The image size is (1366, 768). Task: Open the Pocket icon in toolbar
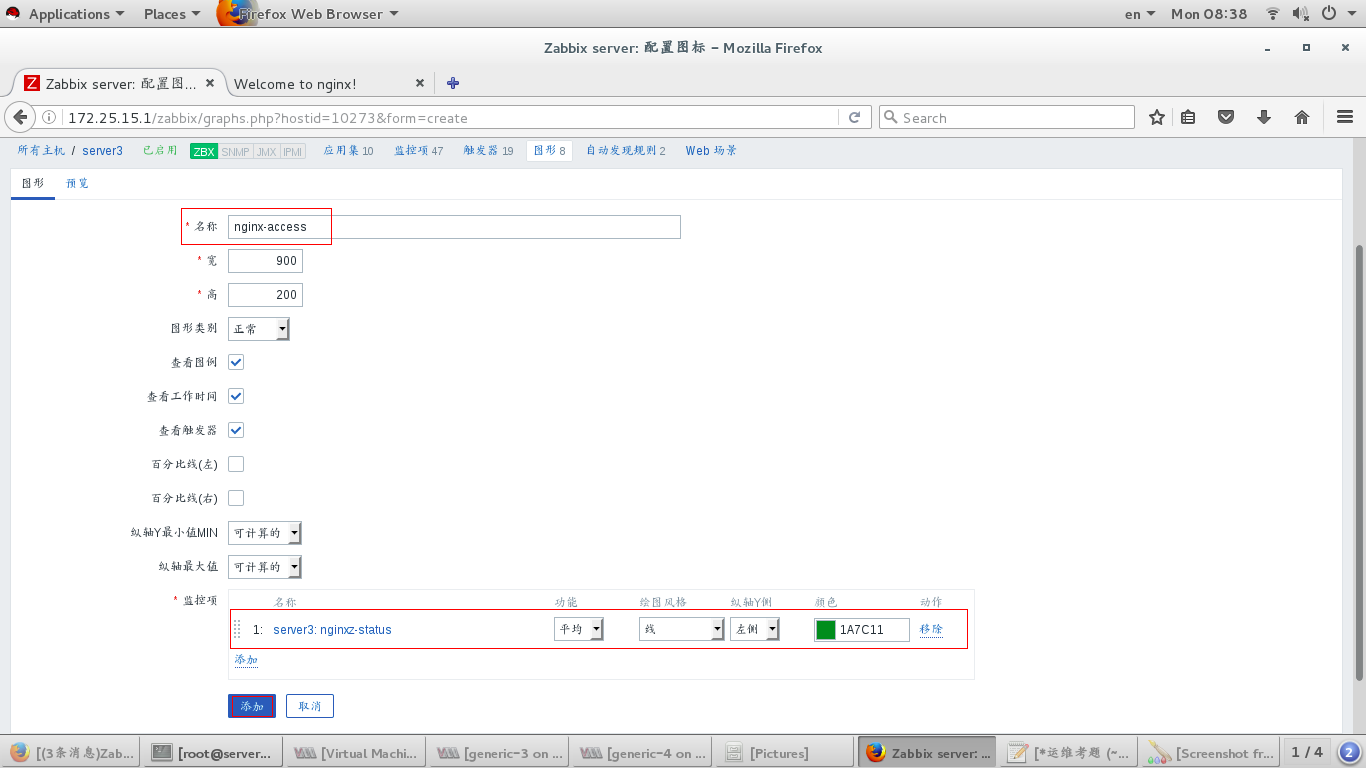coord(1225,117)
